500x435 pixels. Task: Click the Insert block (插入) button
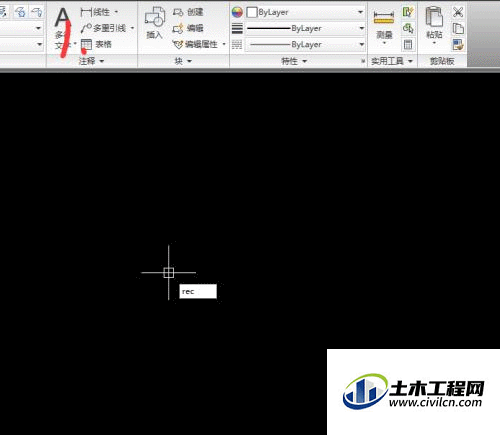pos(154,23)
